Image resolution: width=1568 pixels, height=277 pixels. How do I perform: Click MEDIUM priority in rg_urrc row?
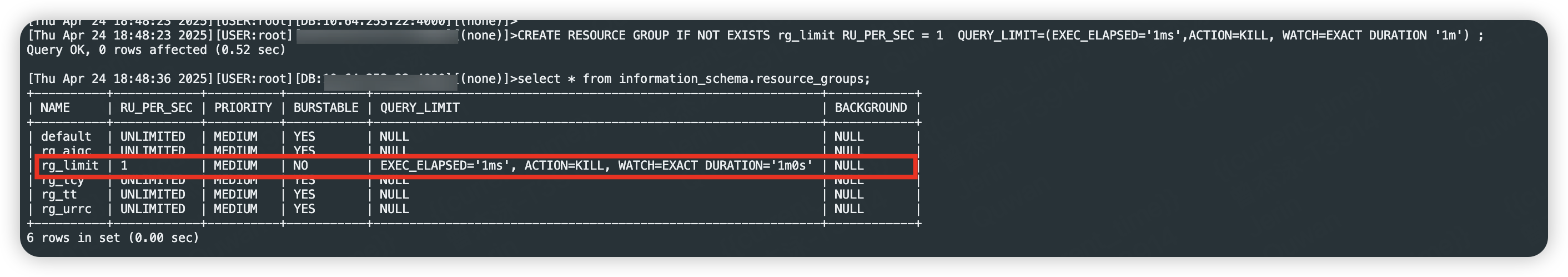pyautogui.click(x=235, y=209)
